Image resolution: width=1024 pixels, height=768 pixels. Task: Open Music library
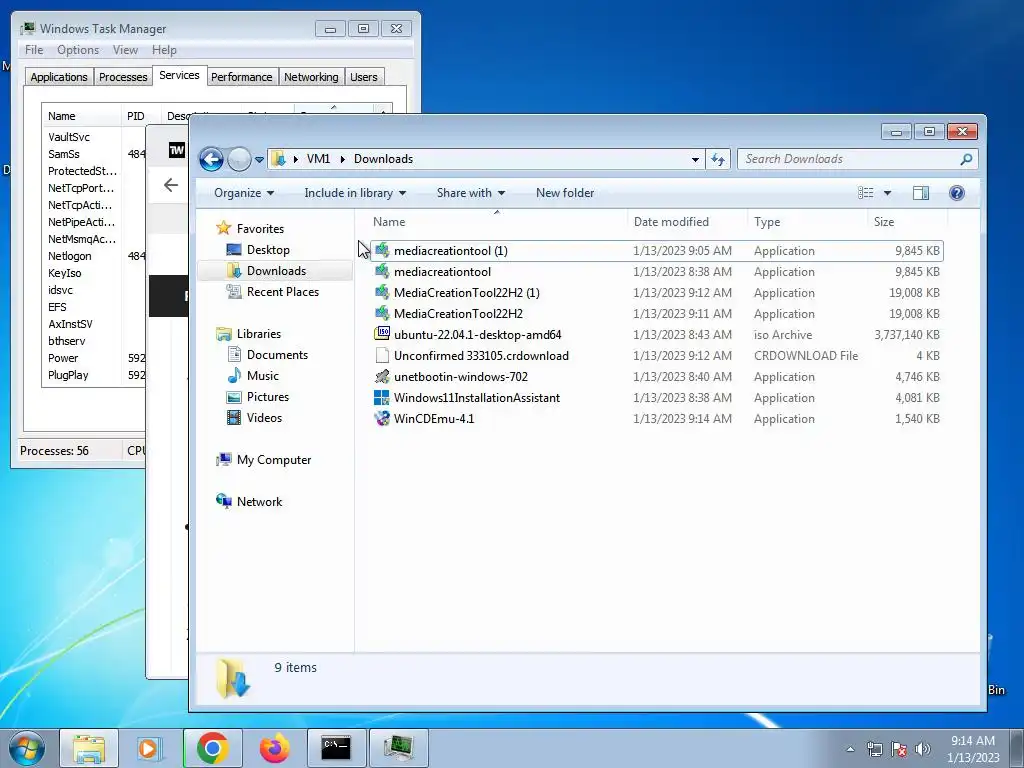coord(263,376)
